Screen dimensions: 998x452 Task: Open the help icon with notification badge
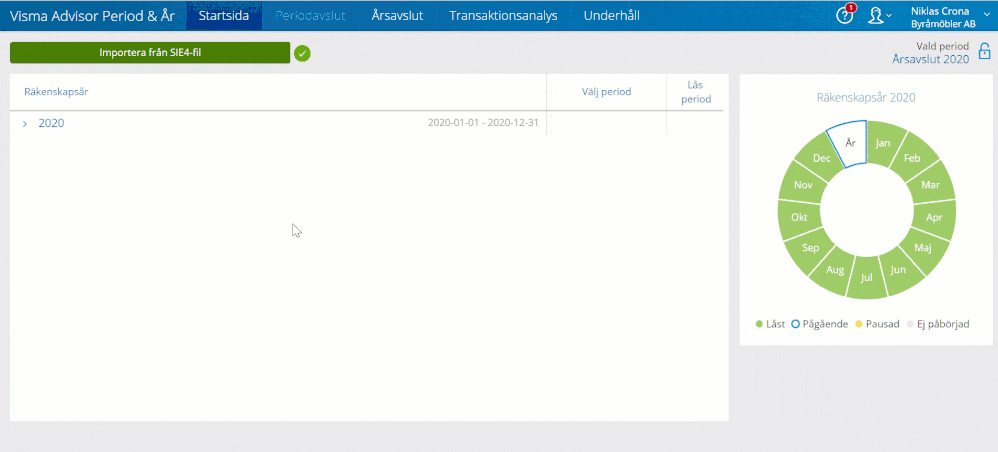[x=845, y=15]
